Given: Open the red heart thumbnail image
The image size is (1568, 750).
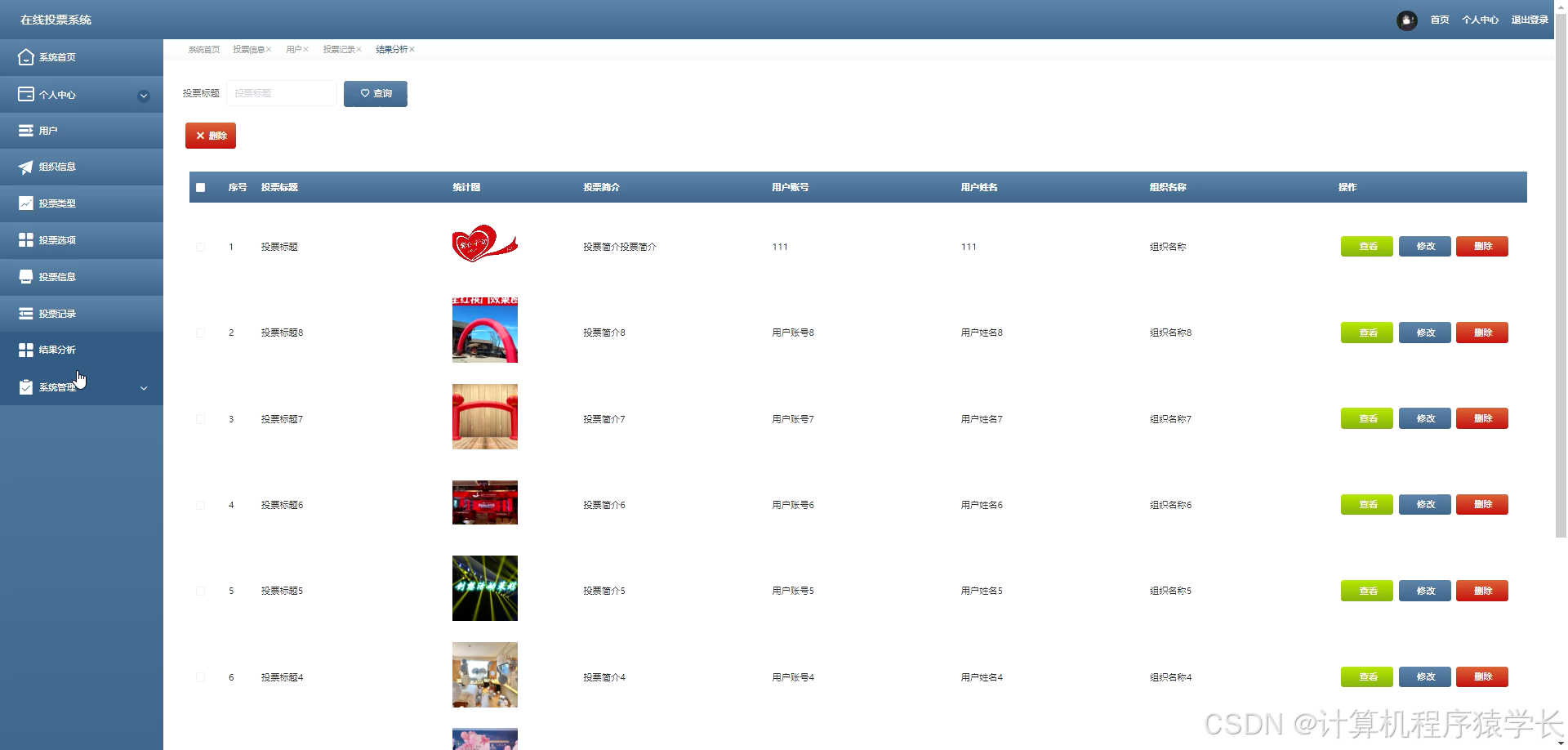Looking at the screenshot, I should coord(485,243).
